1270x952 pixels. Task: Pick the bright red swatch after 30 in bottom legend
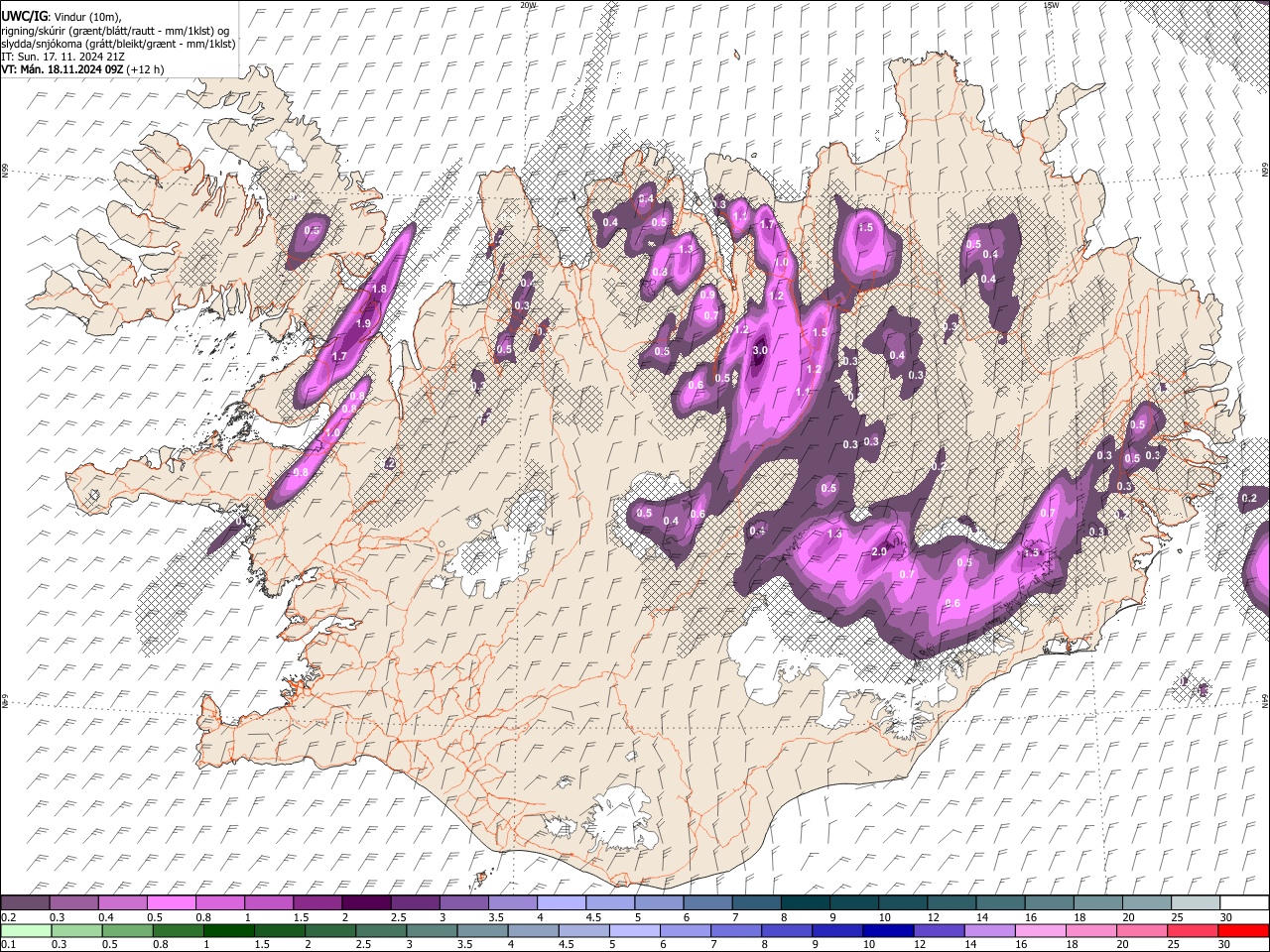point(1243,930)
